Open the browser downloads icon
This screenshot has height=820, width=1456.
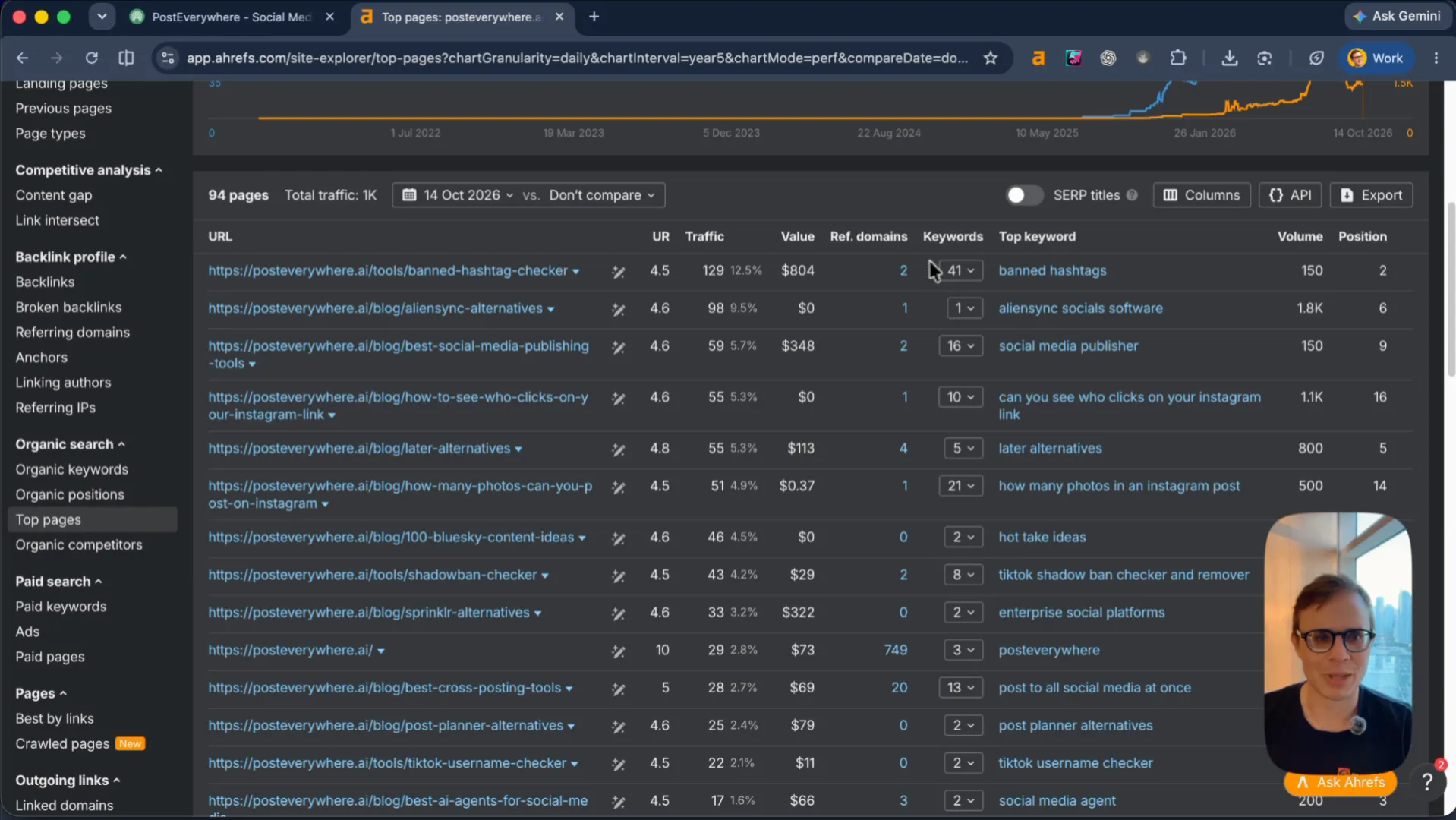[1229, 58]
